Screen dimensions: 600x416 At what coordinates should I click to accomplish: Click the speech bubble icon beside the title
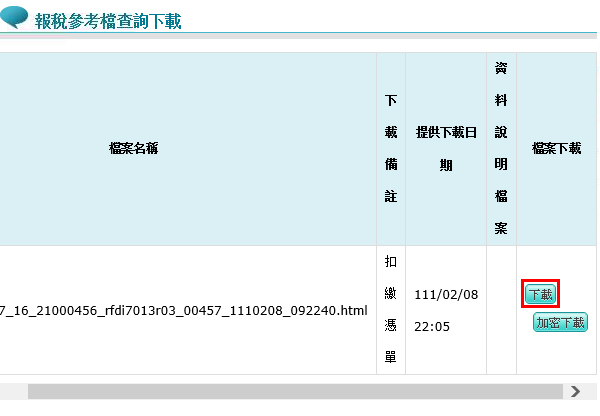point(15,18)
